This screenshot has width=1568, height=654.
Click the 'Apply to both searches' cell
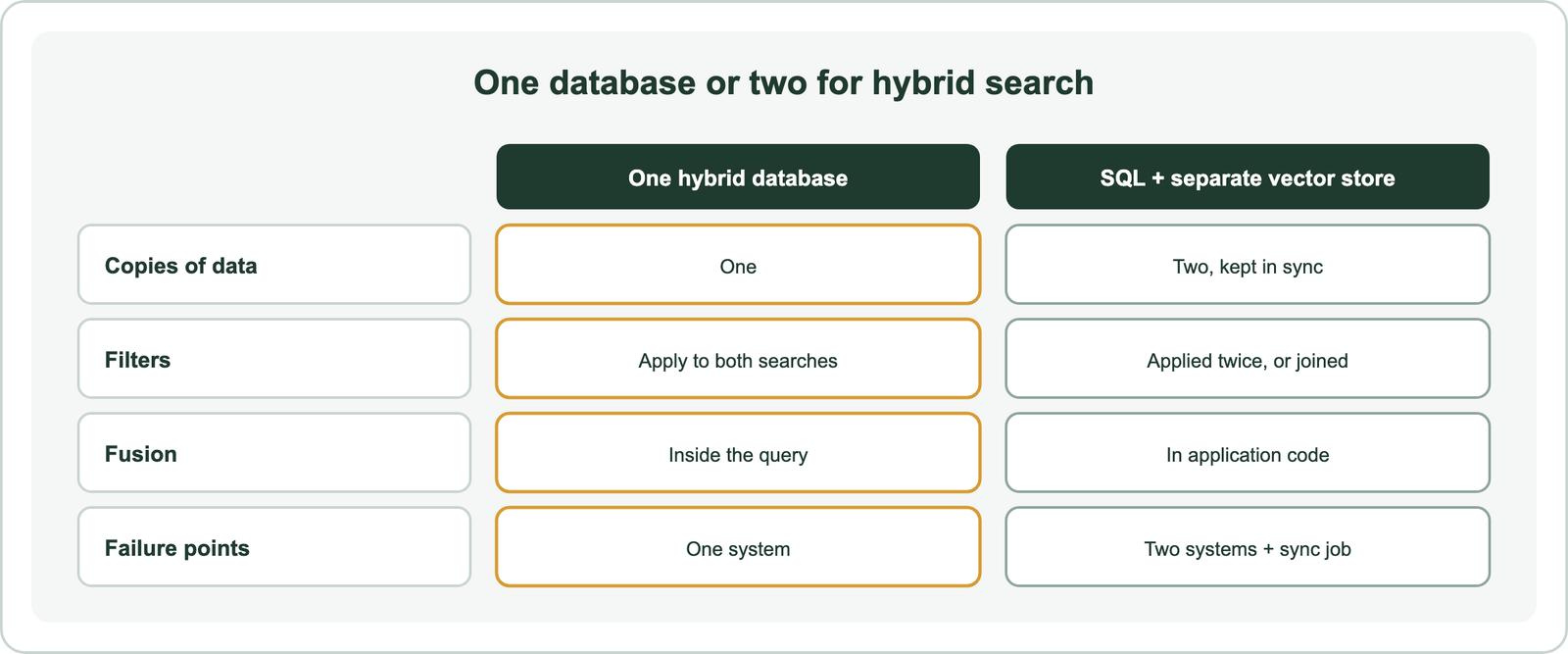click(x=738, y=359)
